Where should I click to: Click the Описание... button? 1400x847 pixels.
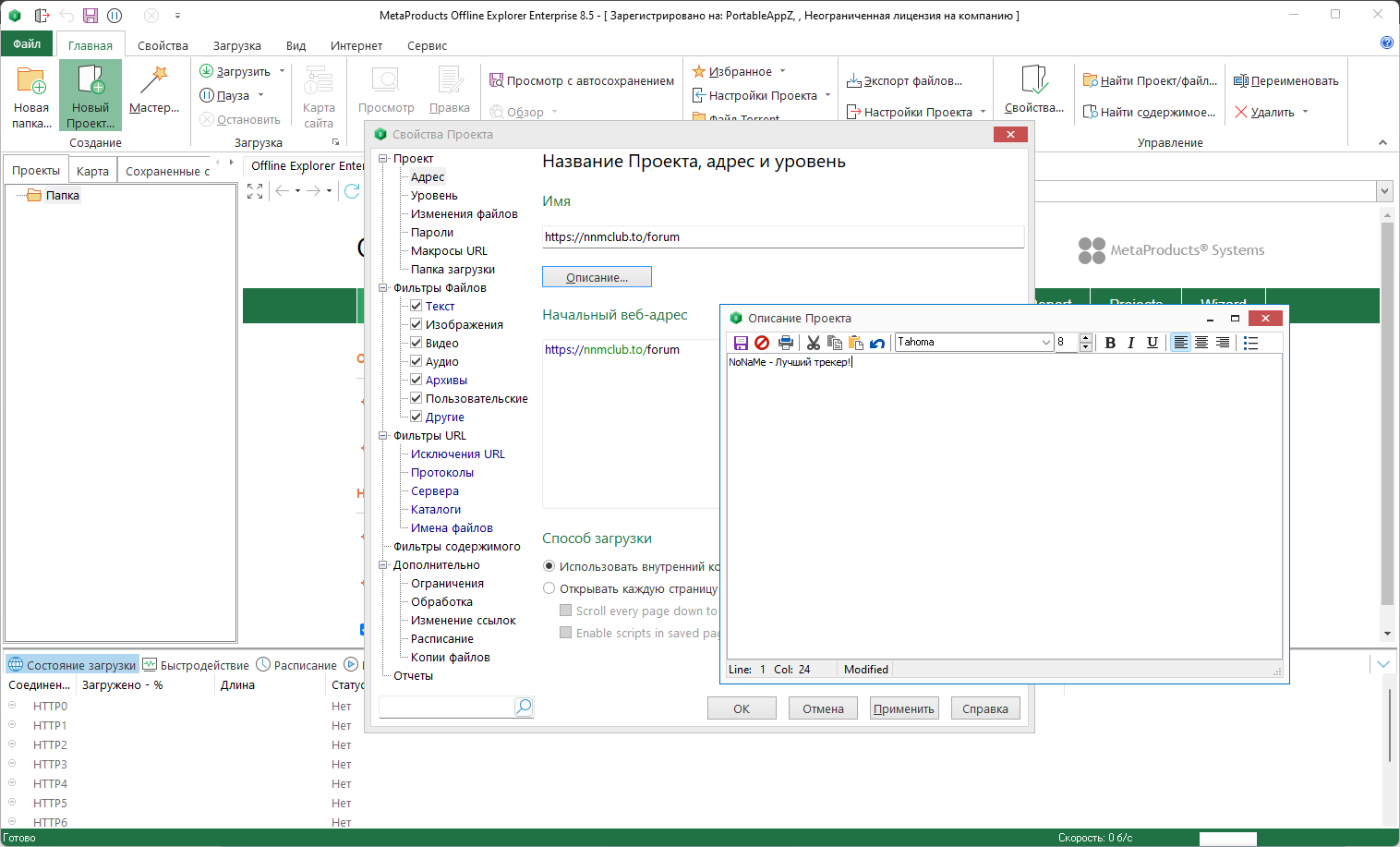coord(597,277)
